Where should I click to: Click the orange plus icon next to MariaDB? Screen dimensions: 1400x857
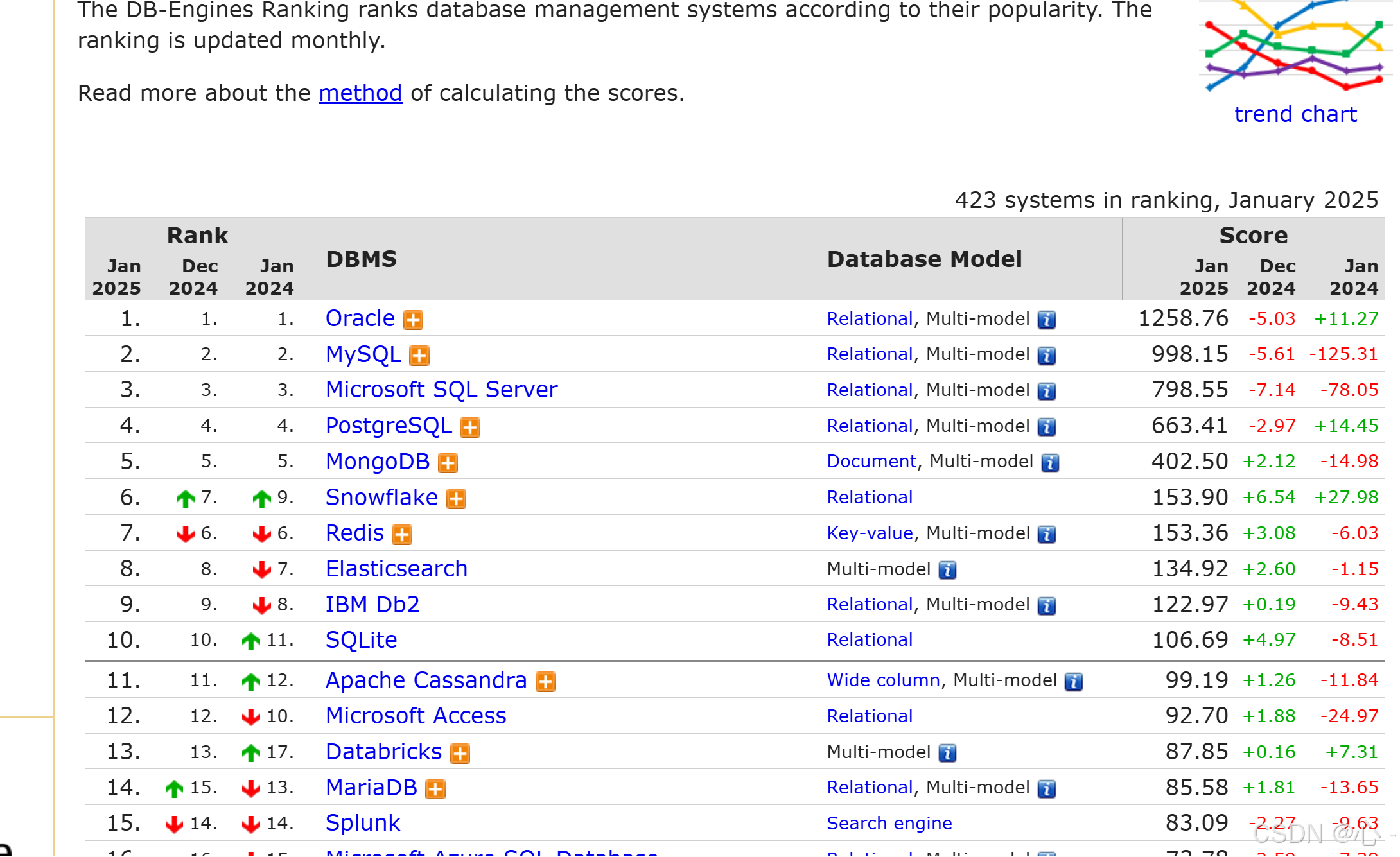point(435,790)
